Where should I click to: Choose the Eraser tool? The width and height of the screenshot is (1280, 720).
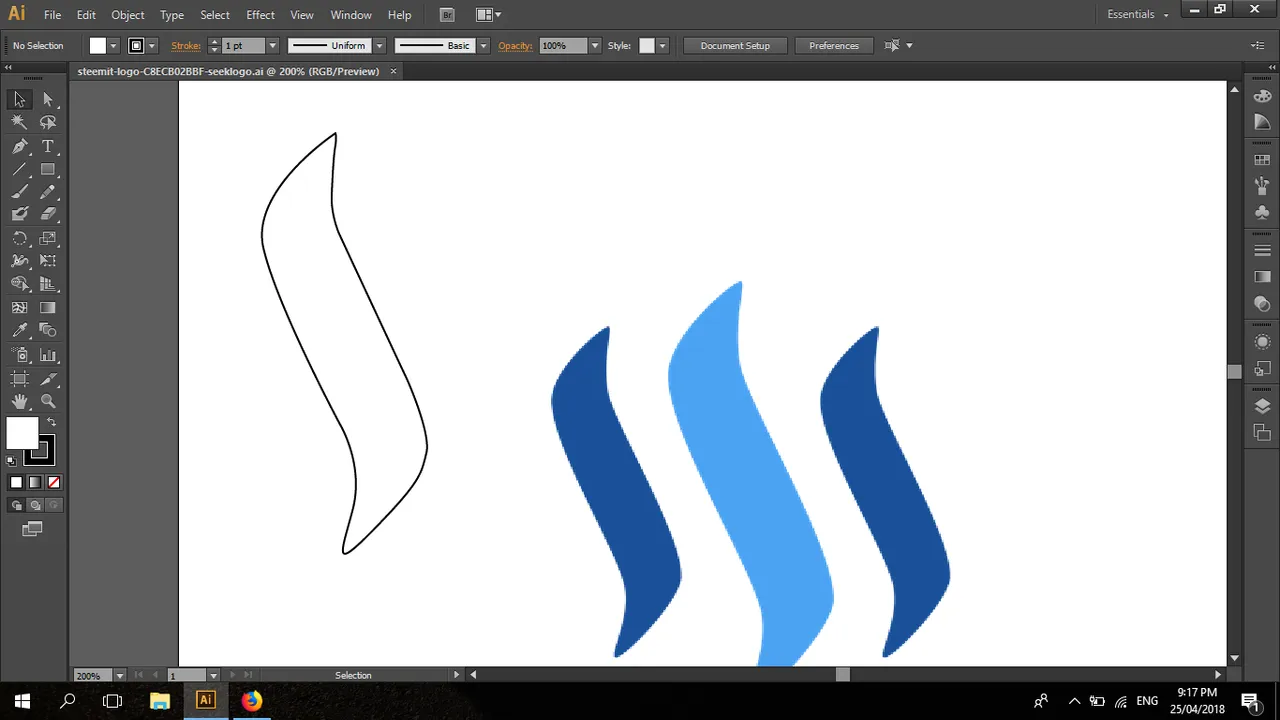pos(48,214)
